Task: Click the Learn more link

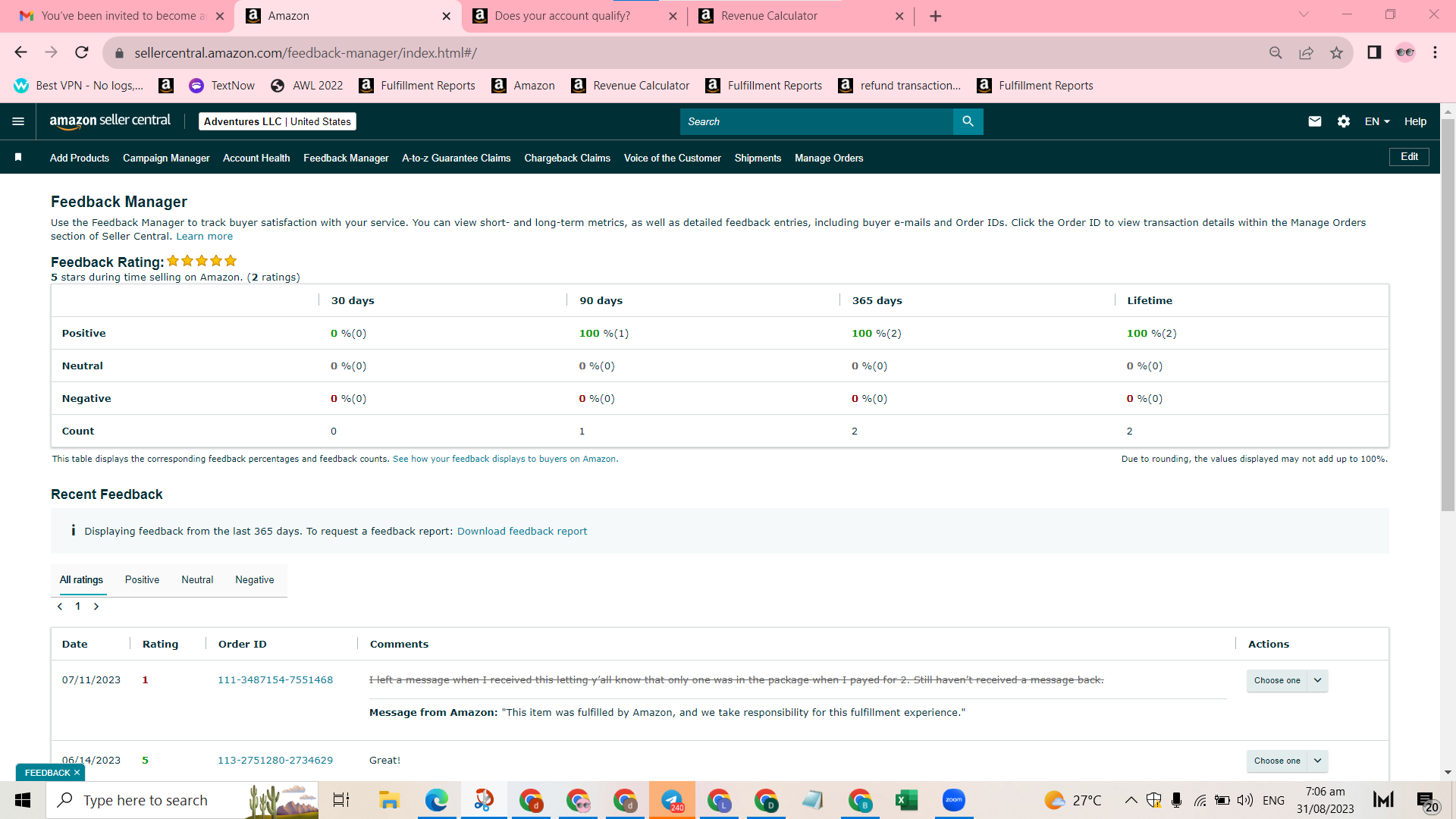Action: click(x=205, y=236)
